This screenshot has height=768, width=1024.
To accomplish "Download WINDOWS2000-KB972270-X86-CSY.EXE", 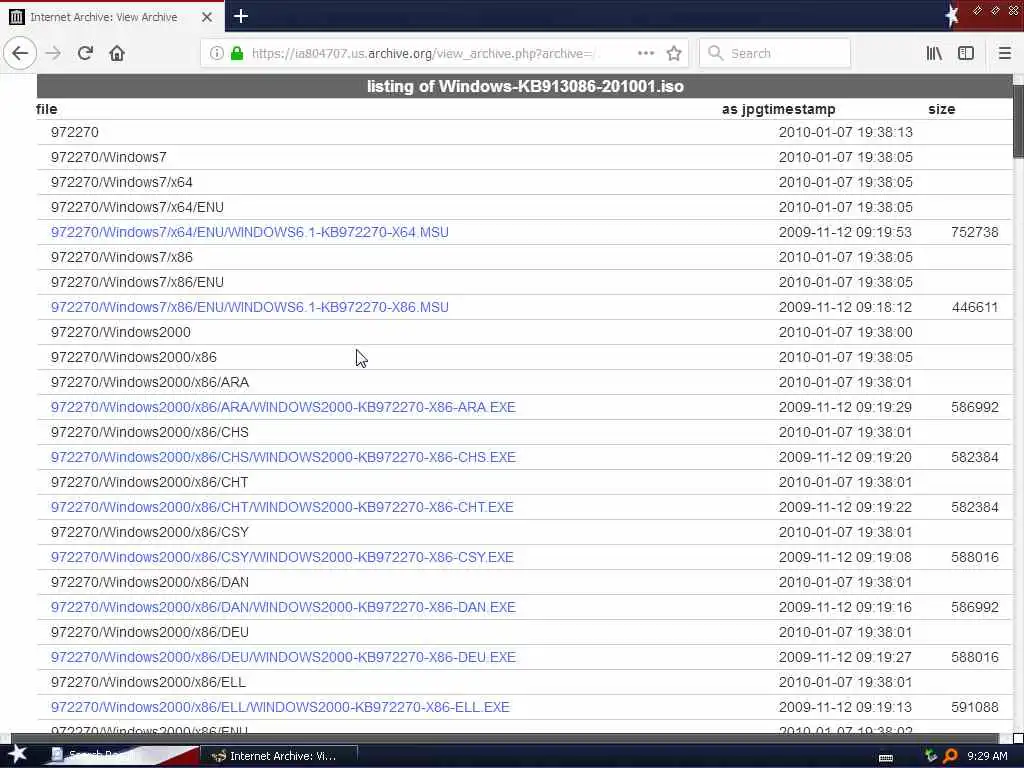I will pos(282,557).
